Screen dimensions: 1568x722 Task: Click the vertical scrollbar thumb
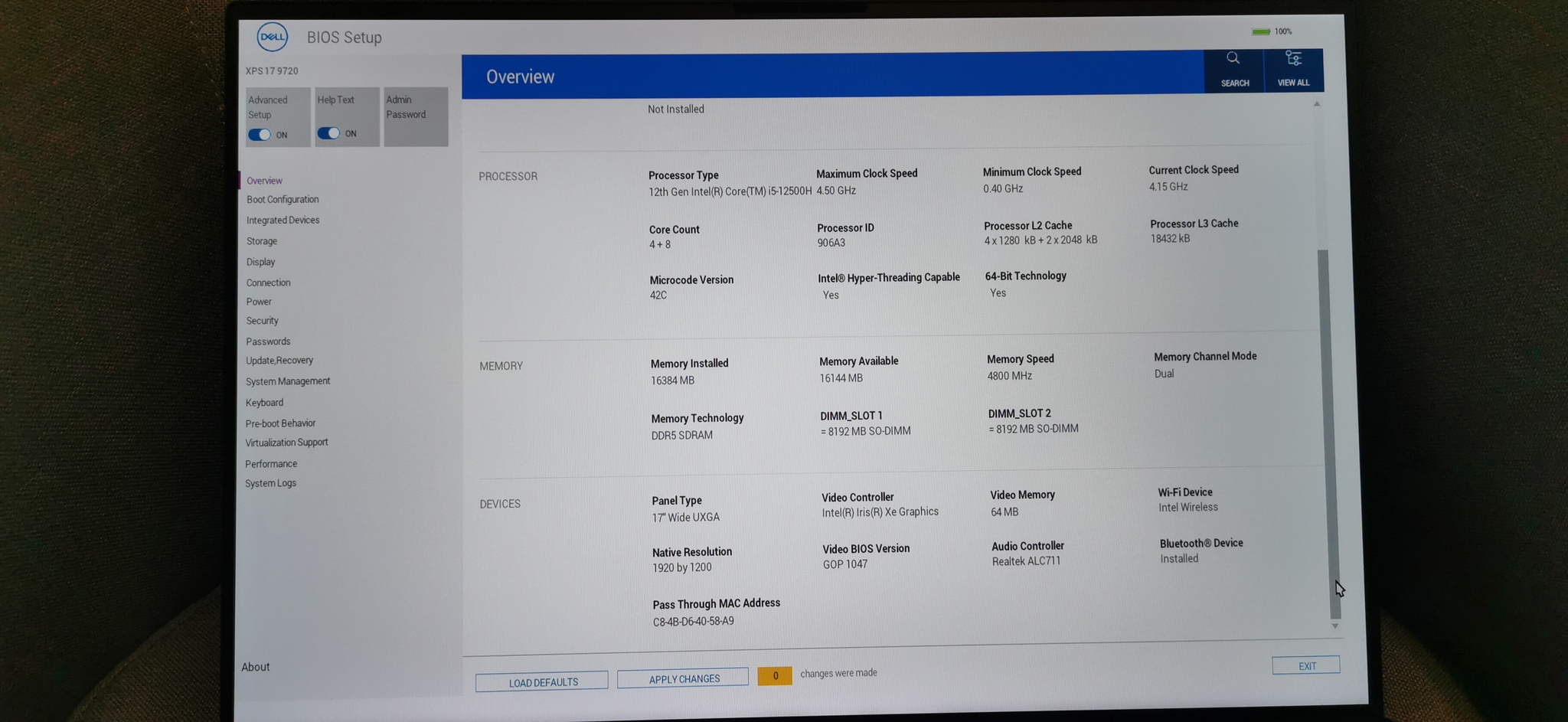[1328, 433]
